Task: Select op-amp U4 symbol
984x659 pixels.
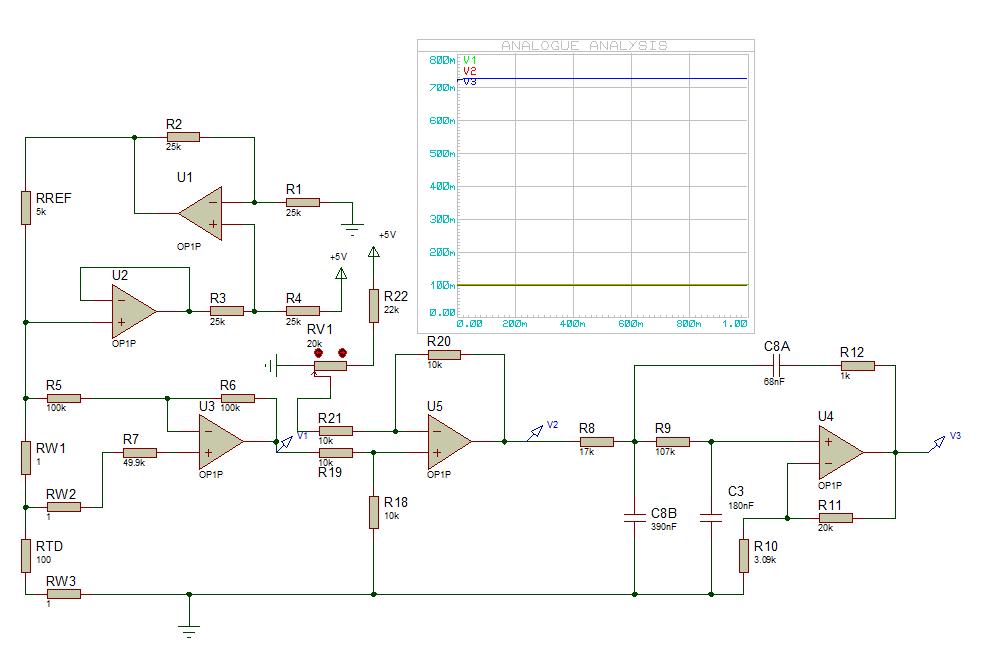Action: (x=841, y=452)
